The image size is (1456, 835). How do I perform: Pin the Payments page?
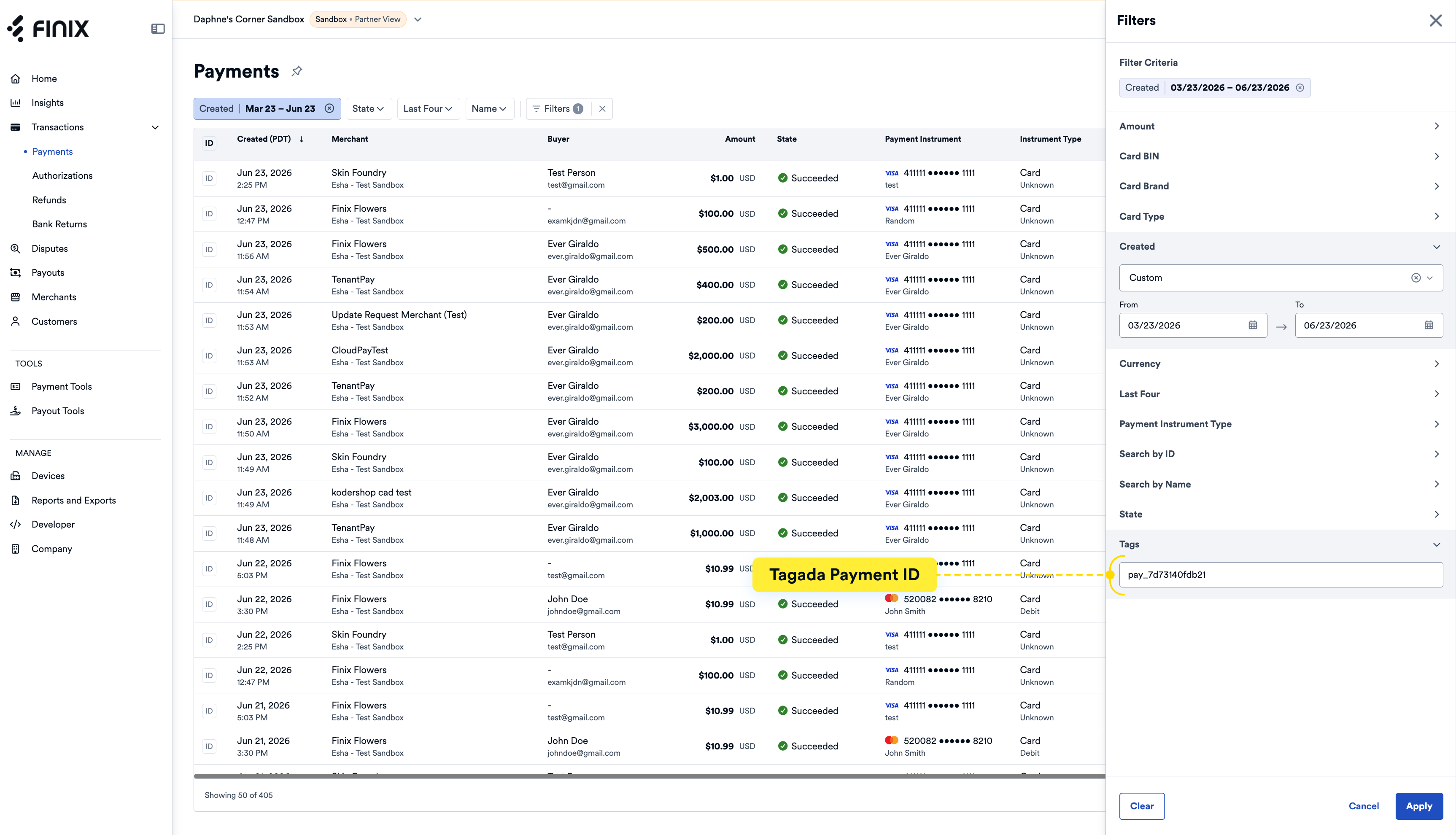tap(297, 71)
